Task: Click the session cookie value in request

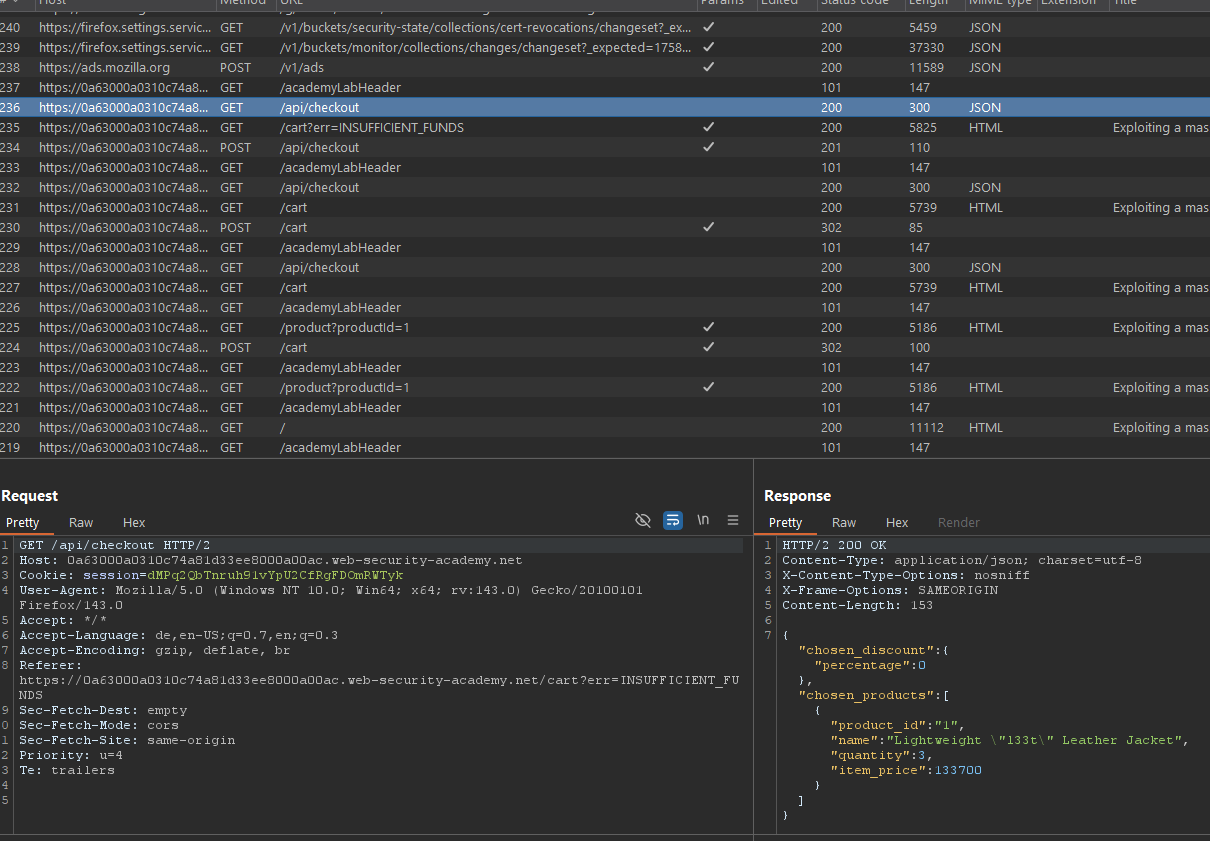Action: point(275,576)
